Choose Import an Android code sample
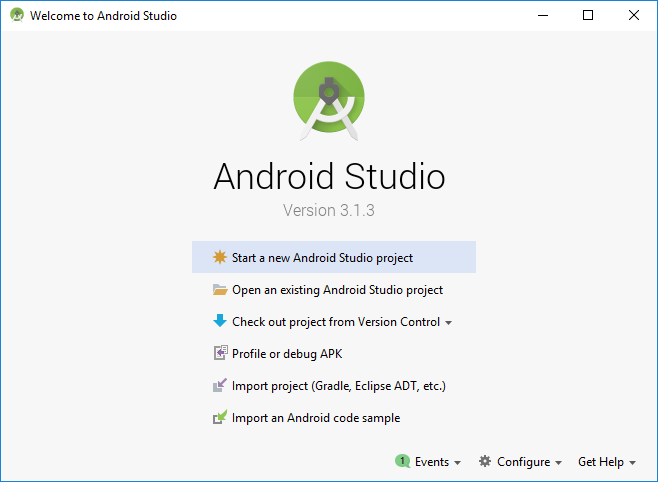This screenshot has width=658, height=482. click(x=334, y=418)
